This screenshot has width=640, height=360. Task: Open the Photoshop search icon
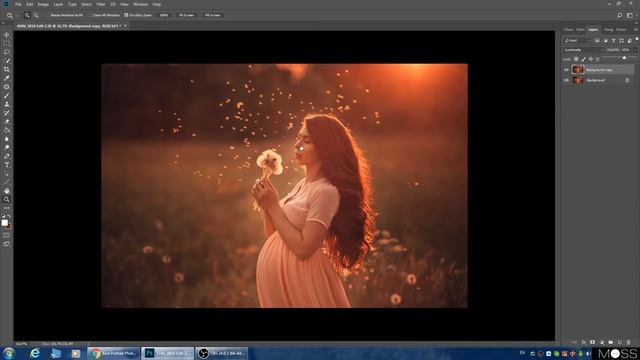[x=620, y=15]
